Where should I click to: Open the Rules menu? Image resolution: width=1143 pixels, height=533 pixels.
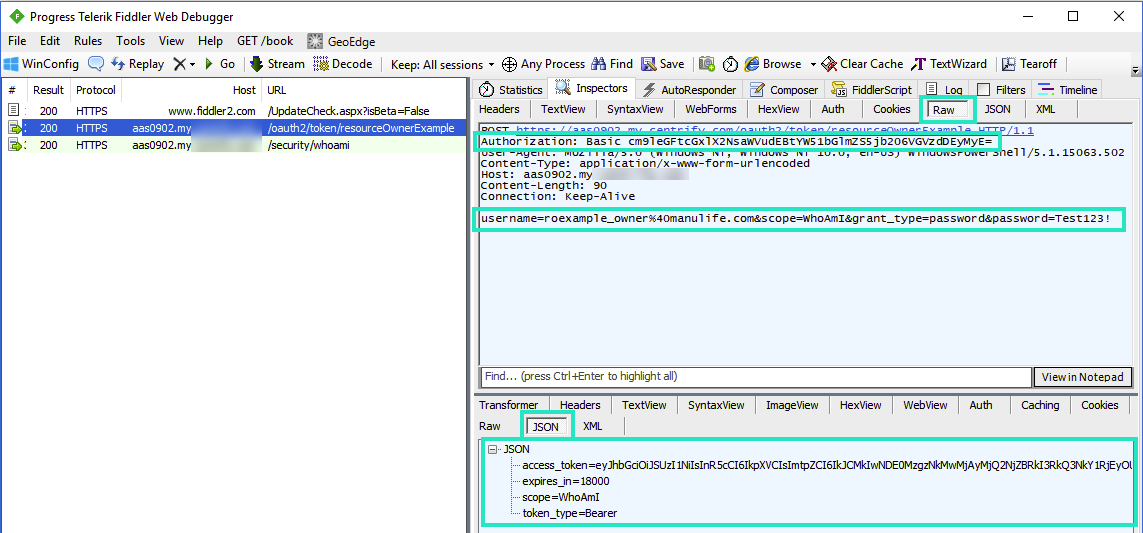(x=88, y=41)
